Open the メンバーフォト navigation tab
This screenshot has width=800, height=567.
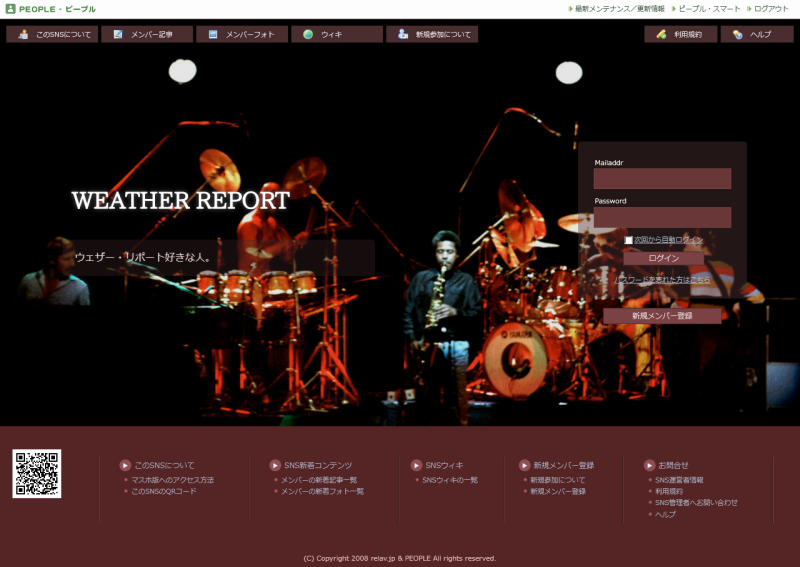tap(242, 34)
